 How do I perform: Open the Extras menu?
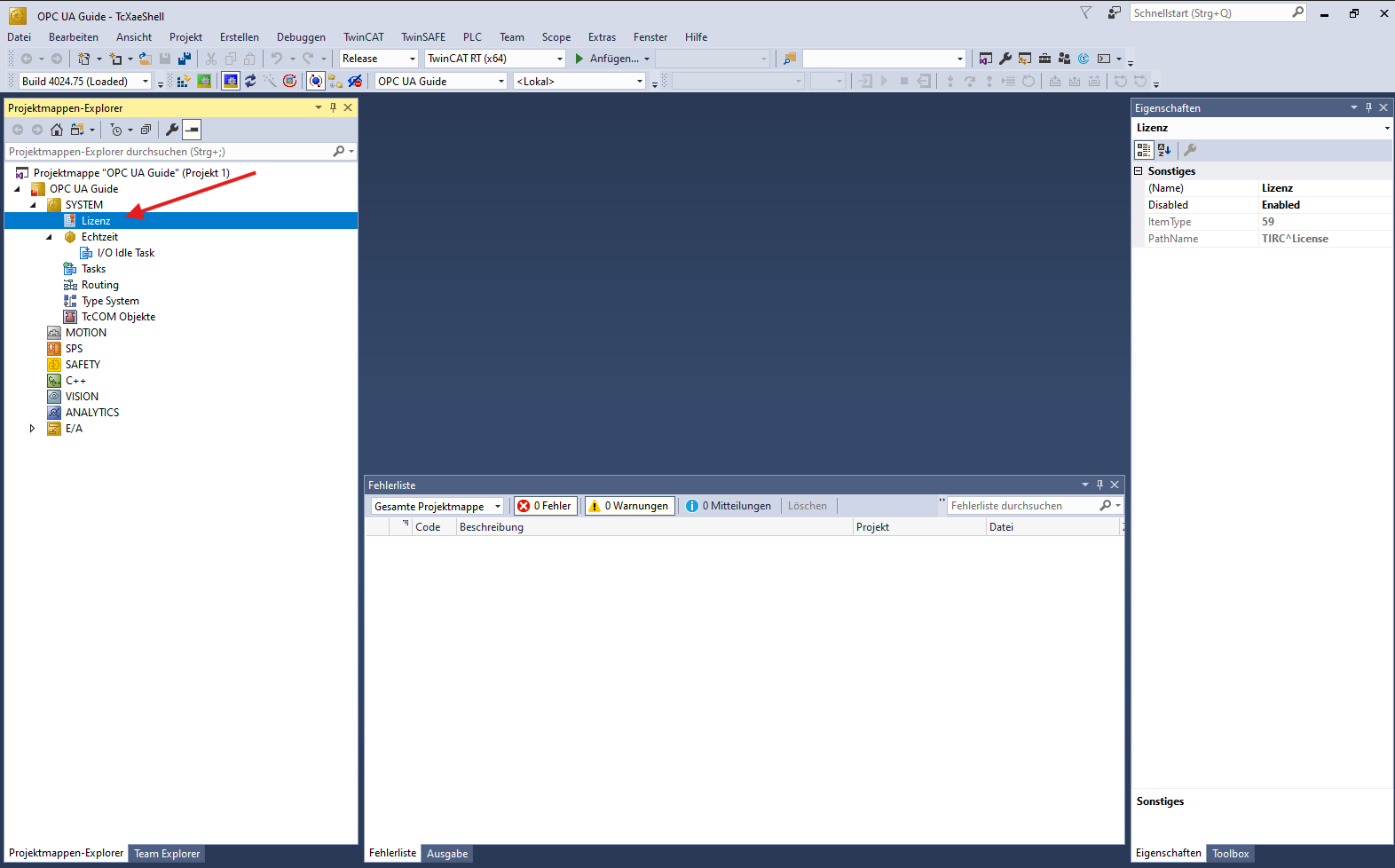click(602, 37)
